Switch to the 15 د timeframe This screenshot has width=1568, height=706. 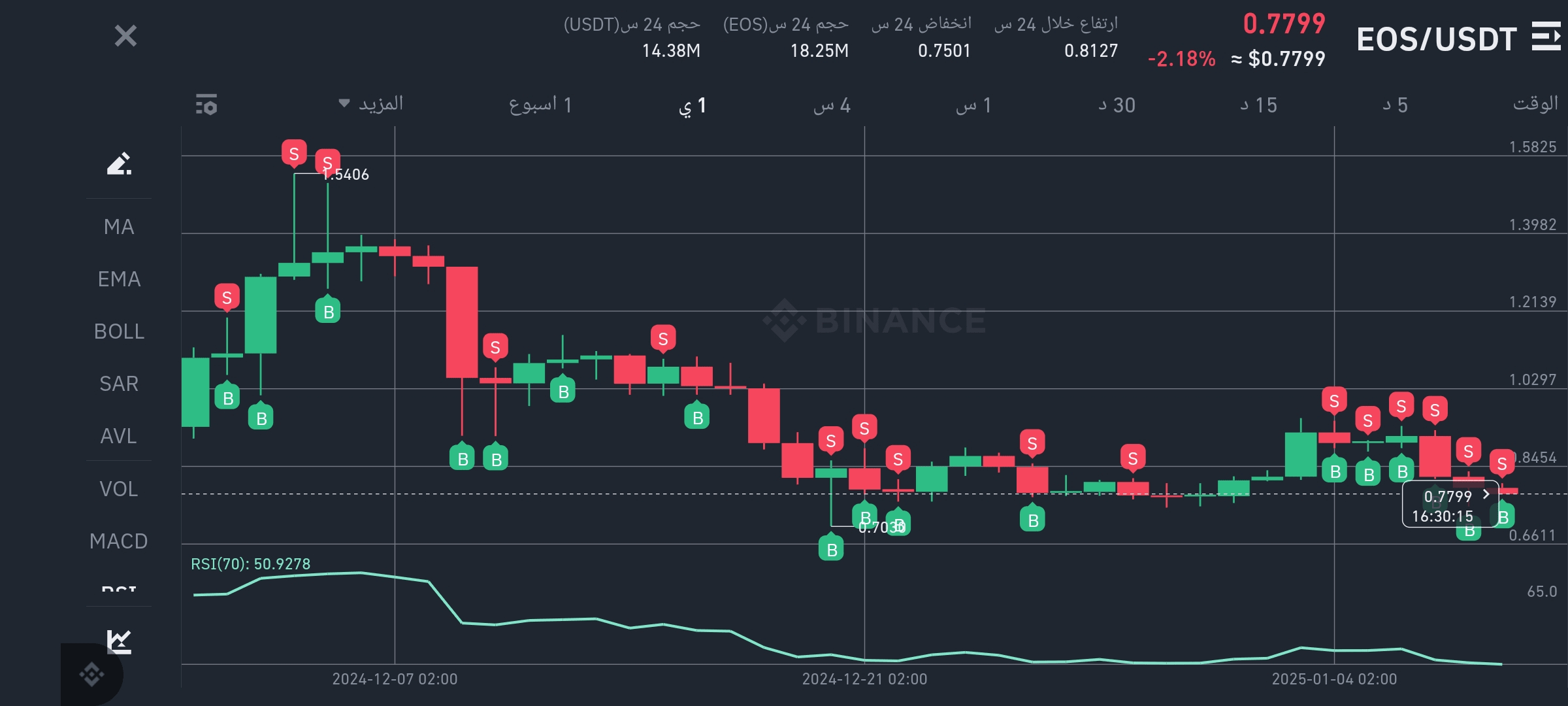1258,105
